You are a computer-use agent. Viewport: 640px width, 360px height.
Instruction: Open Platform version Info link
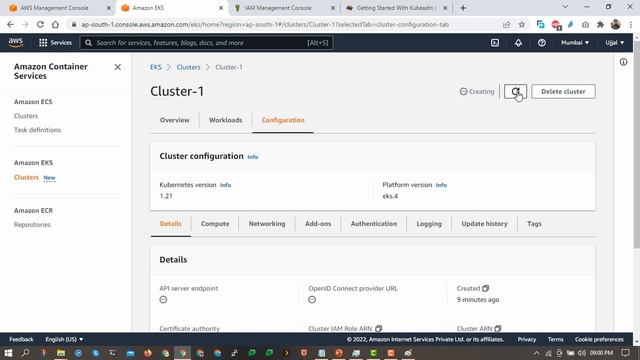[441, 185]
